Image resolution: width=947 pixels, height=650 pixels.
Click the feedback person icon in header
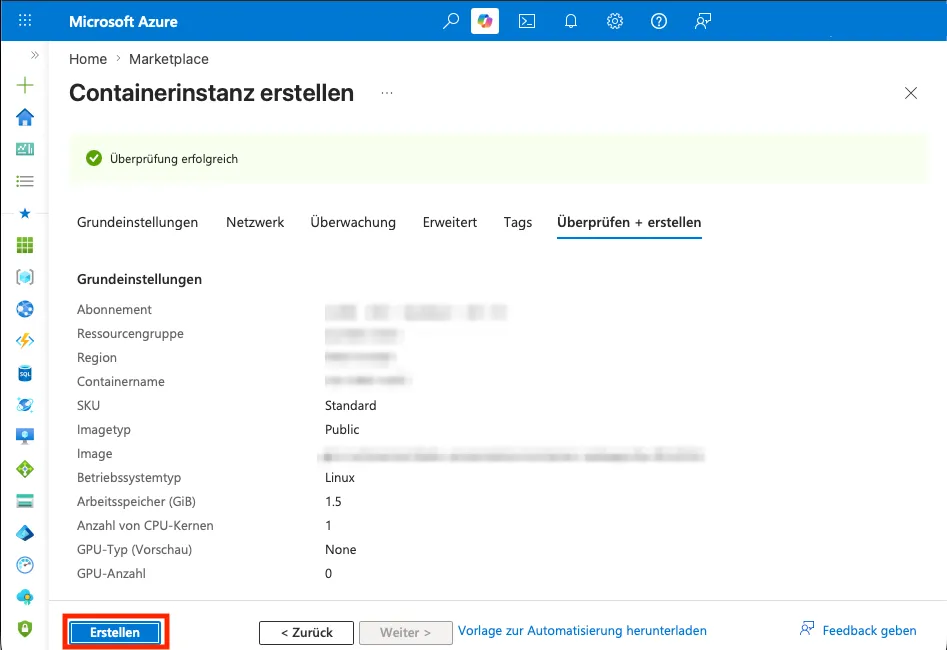tap(703, 21)
